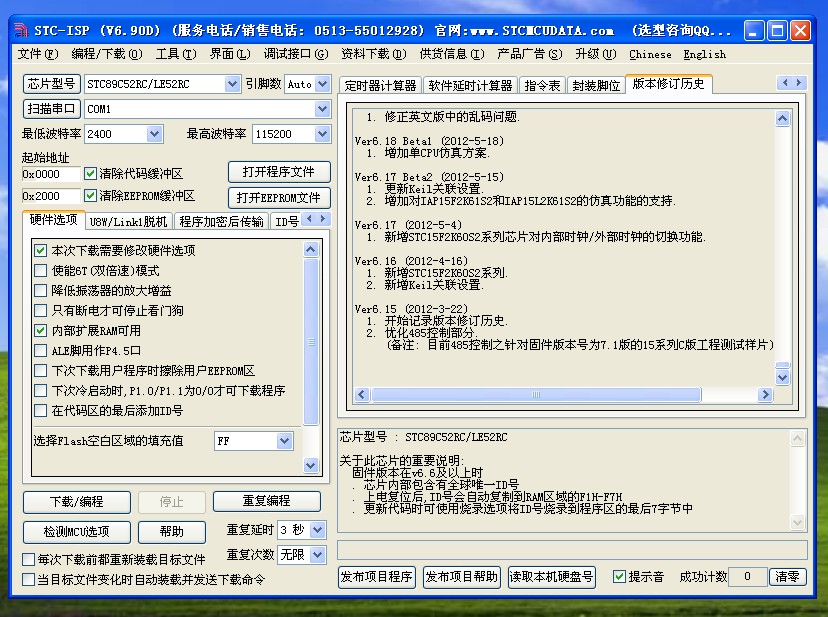The width and height of the screenshot is (828, 617).
Task: Toggle 提示音 checkbox
Action: pos(619,576)
